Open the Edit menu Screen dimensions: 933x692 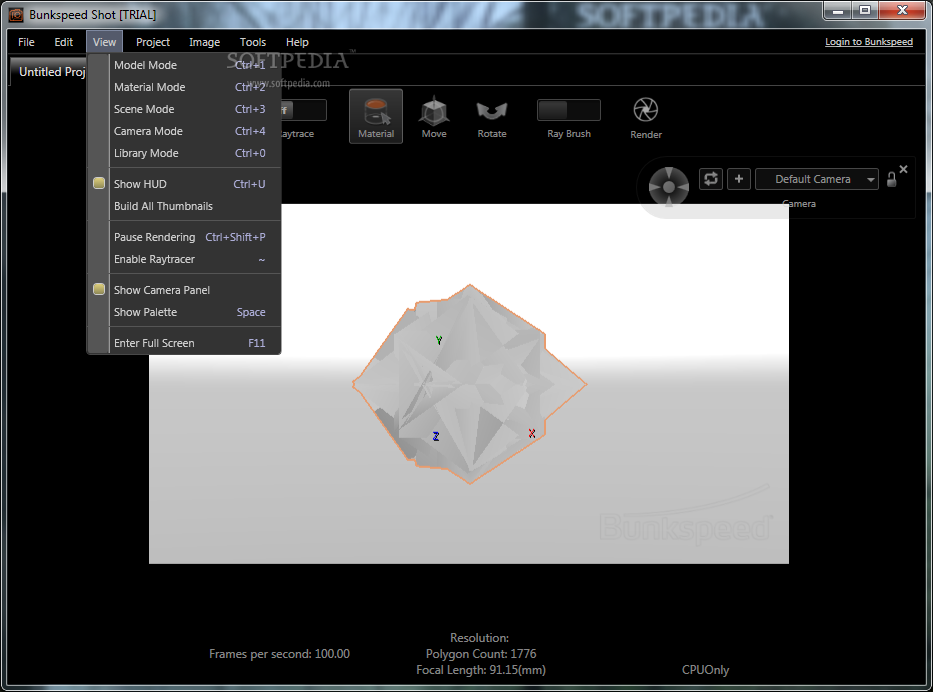pos(64,42)
